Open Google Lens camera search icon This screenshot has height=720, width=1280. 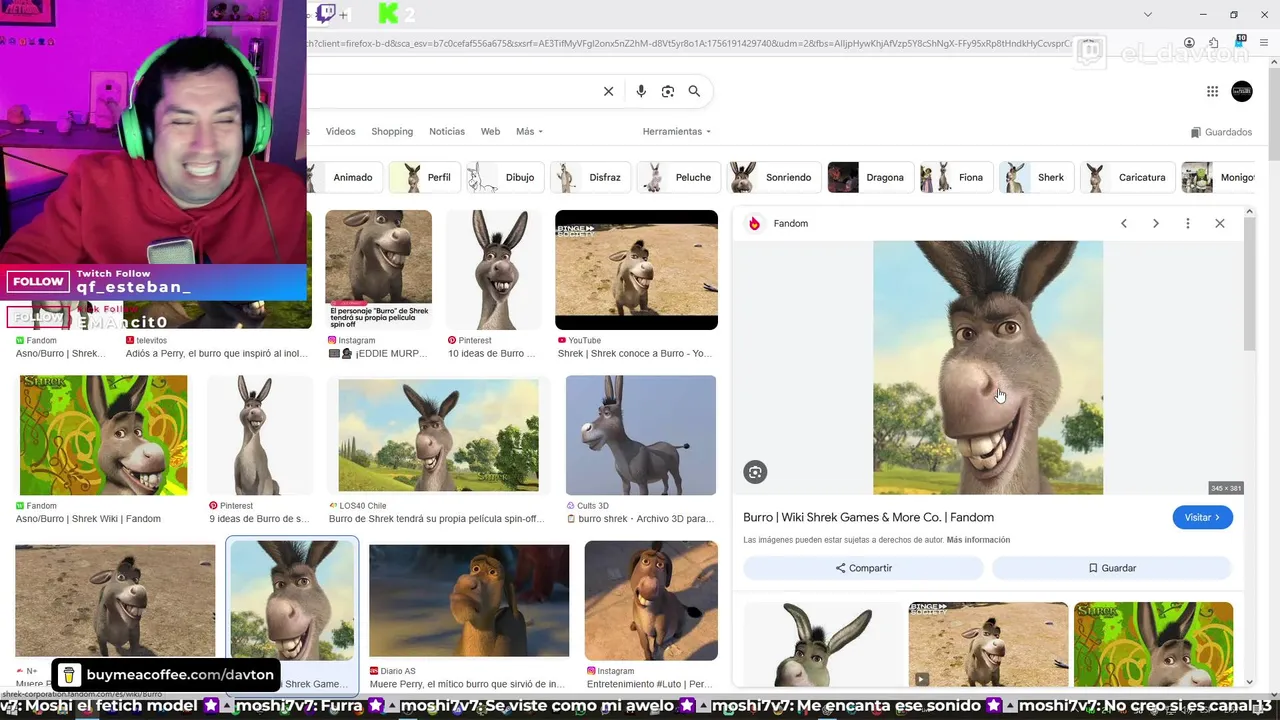(x=668, y=91)
